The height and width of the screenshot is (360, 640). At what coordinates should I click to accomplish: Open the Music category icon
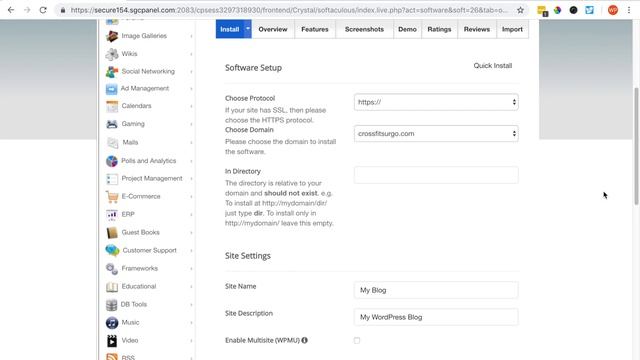(112, 322)
